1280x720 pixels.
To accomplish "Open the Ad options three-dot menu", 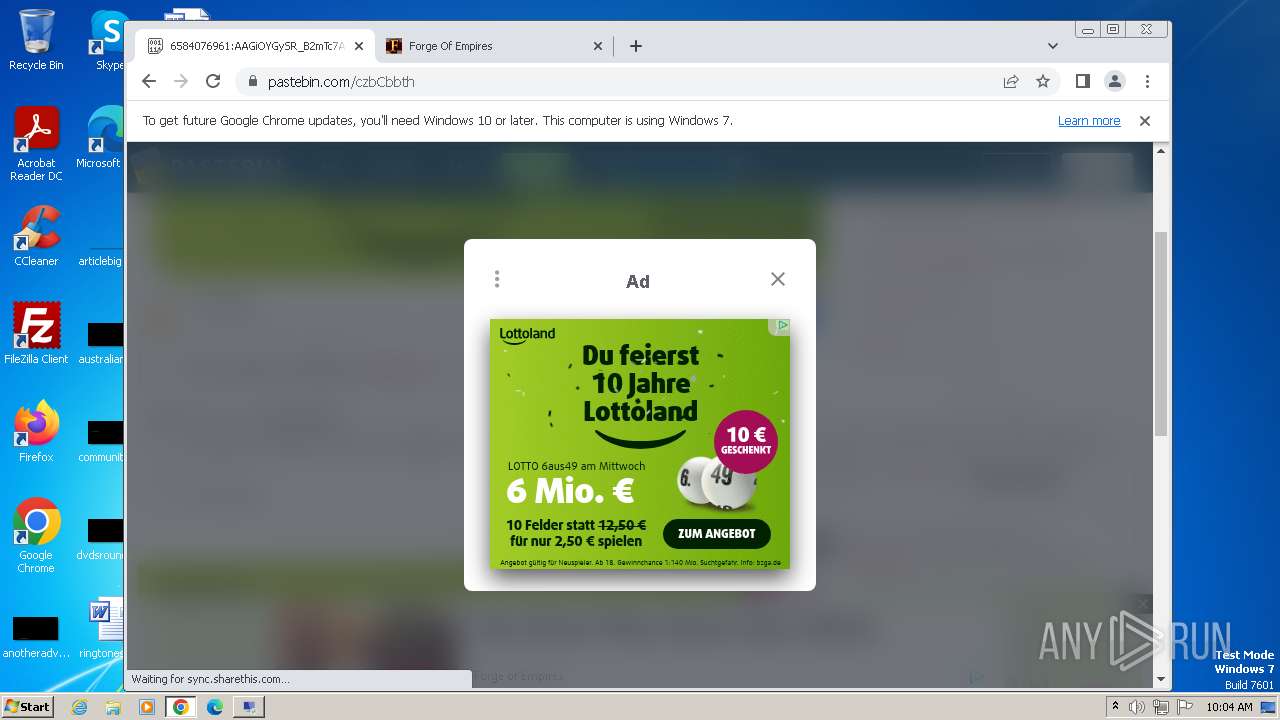I will click(497, 279).
